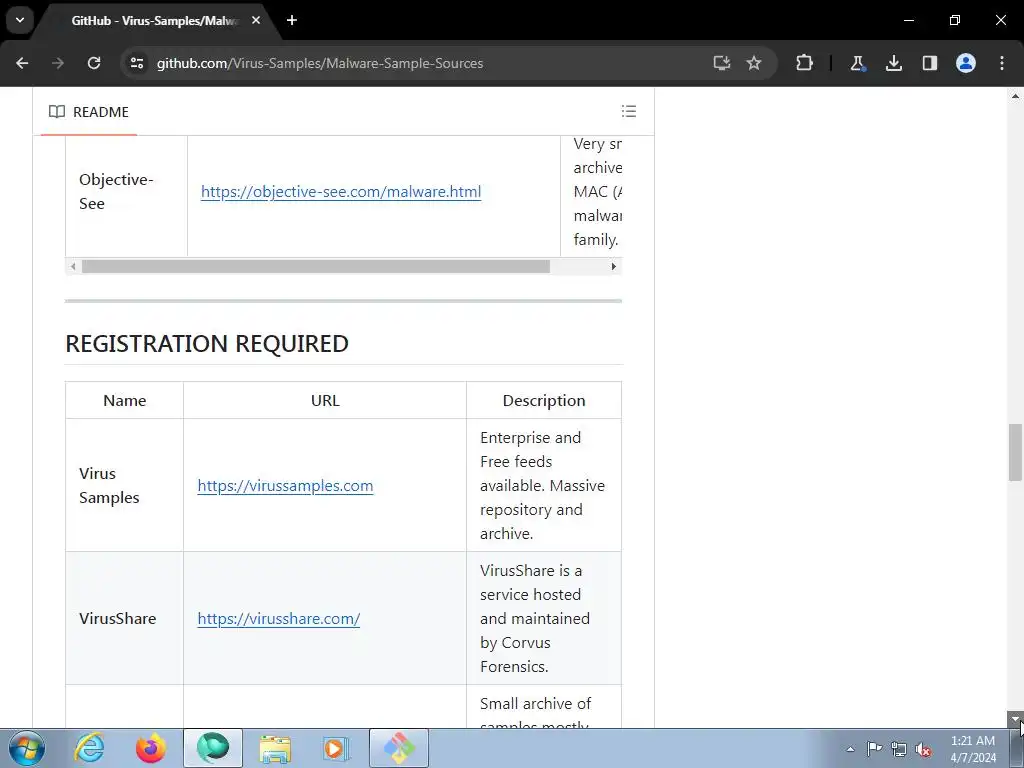Open the virusshare.com link
The width and height of the screenshot is (1024, 768).
(x=279, y=618)
